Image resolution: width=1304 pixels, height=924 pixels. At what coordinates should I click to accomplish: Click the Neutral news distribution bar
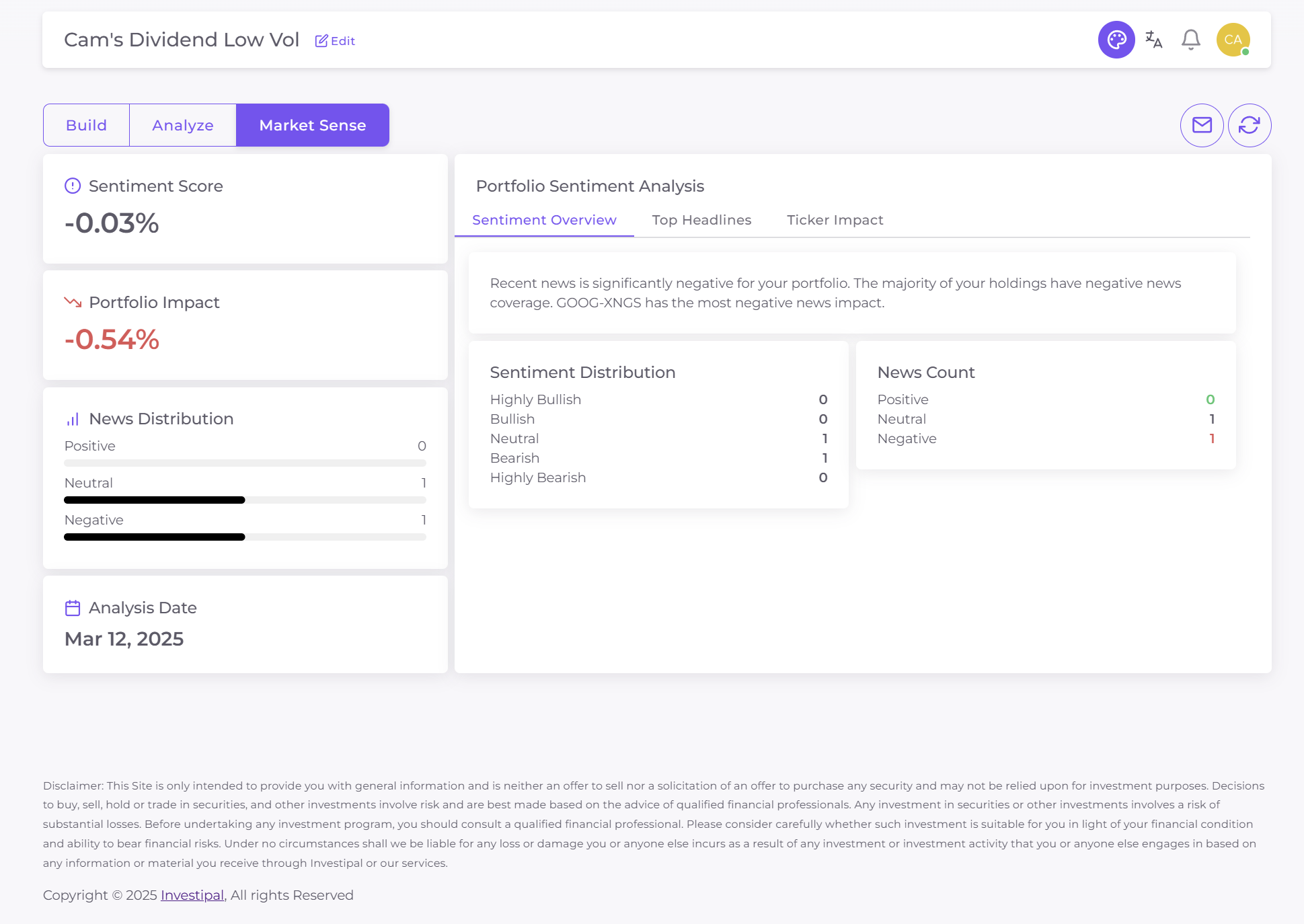pos(154,500)
